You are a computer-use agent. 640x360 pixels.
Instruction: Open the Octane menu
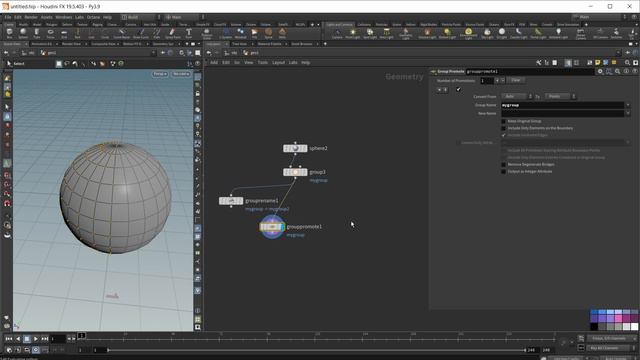[93, 17]
